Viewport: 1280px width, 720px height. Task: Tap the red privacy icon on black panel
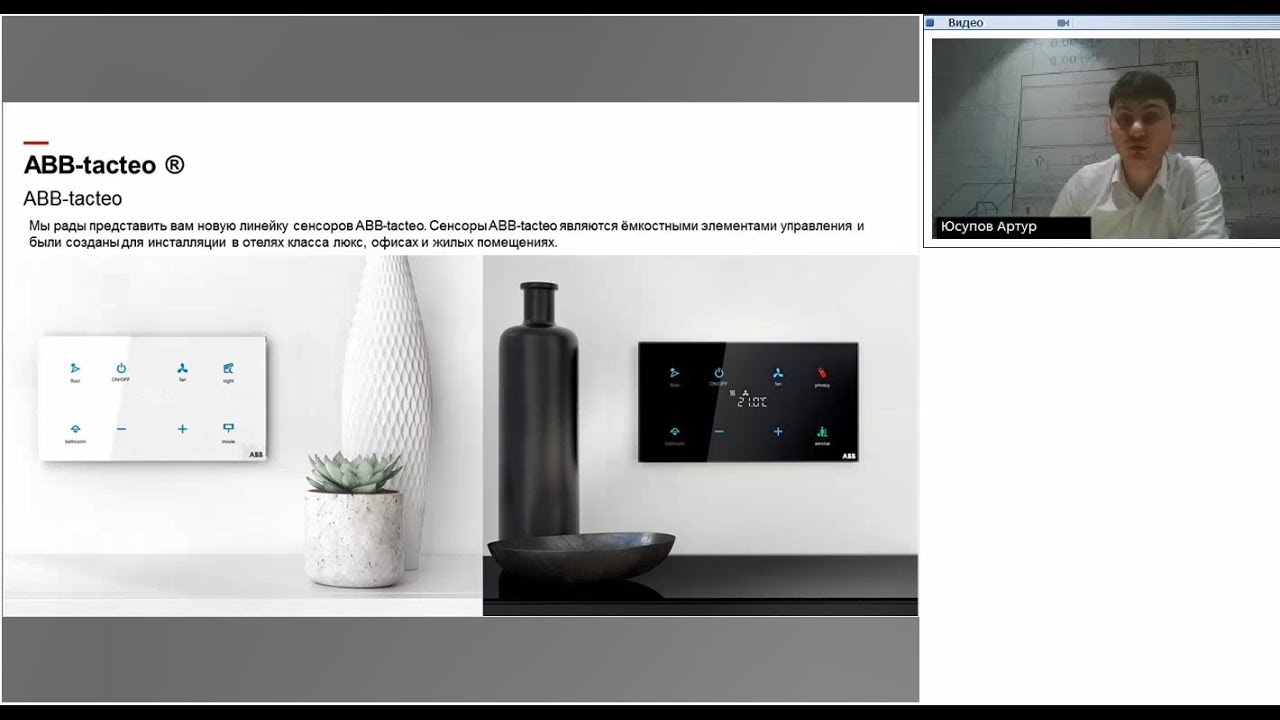click(x=822, y=372)
